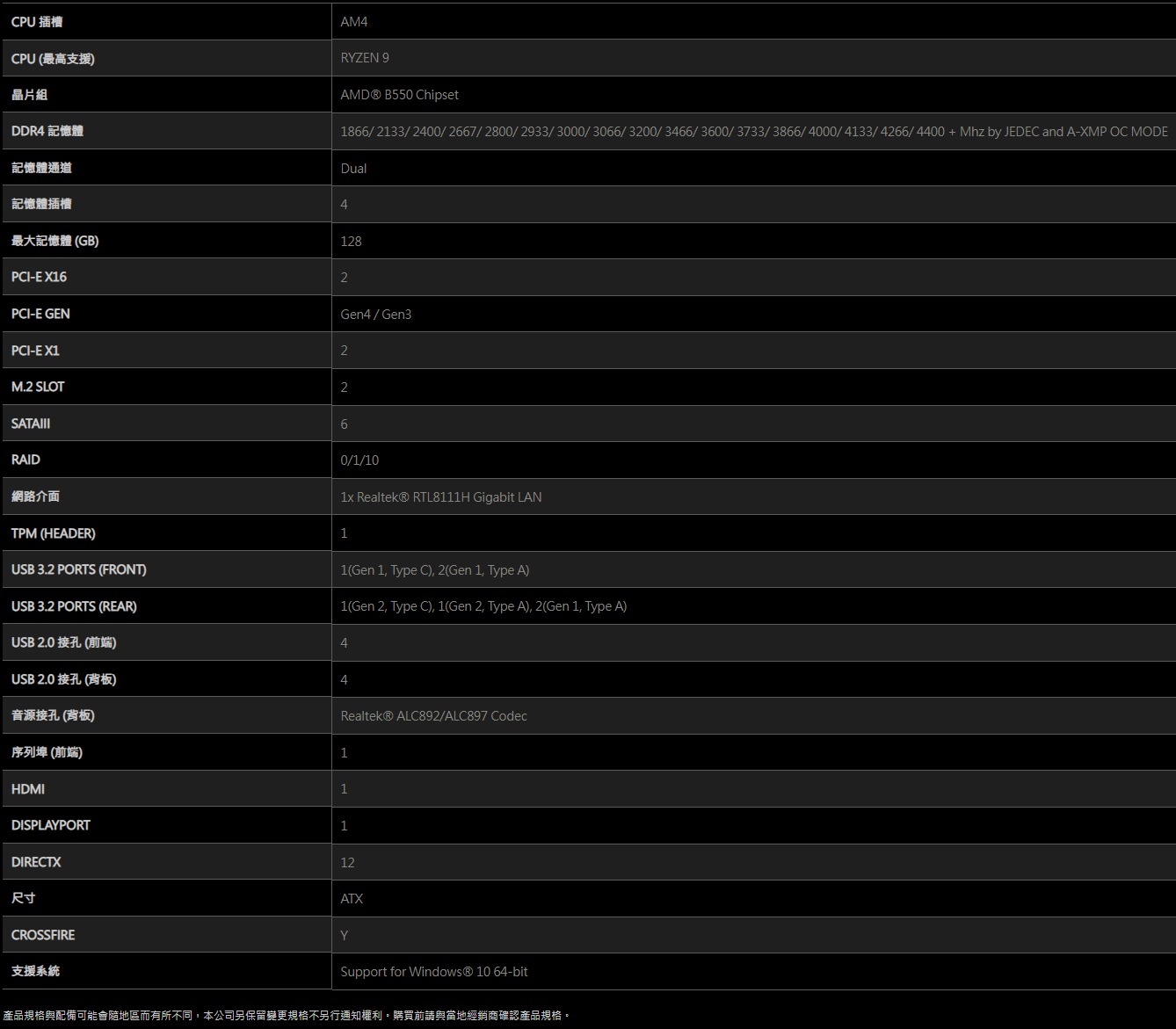
Task: Click the USB 3.2 PORTS (REAR) label
Action: [x=74, y=606]
